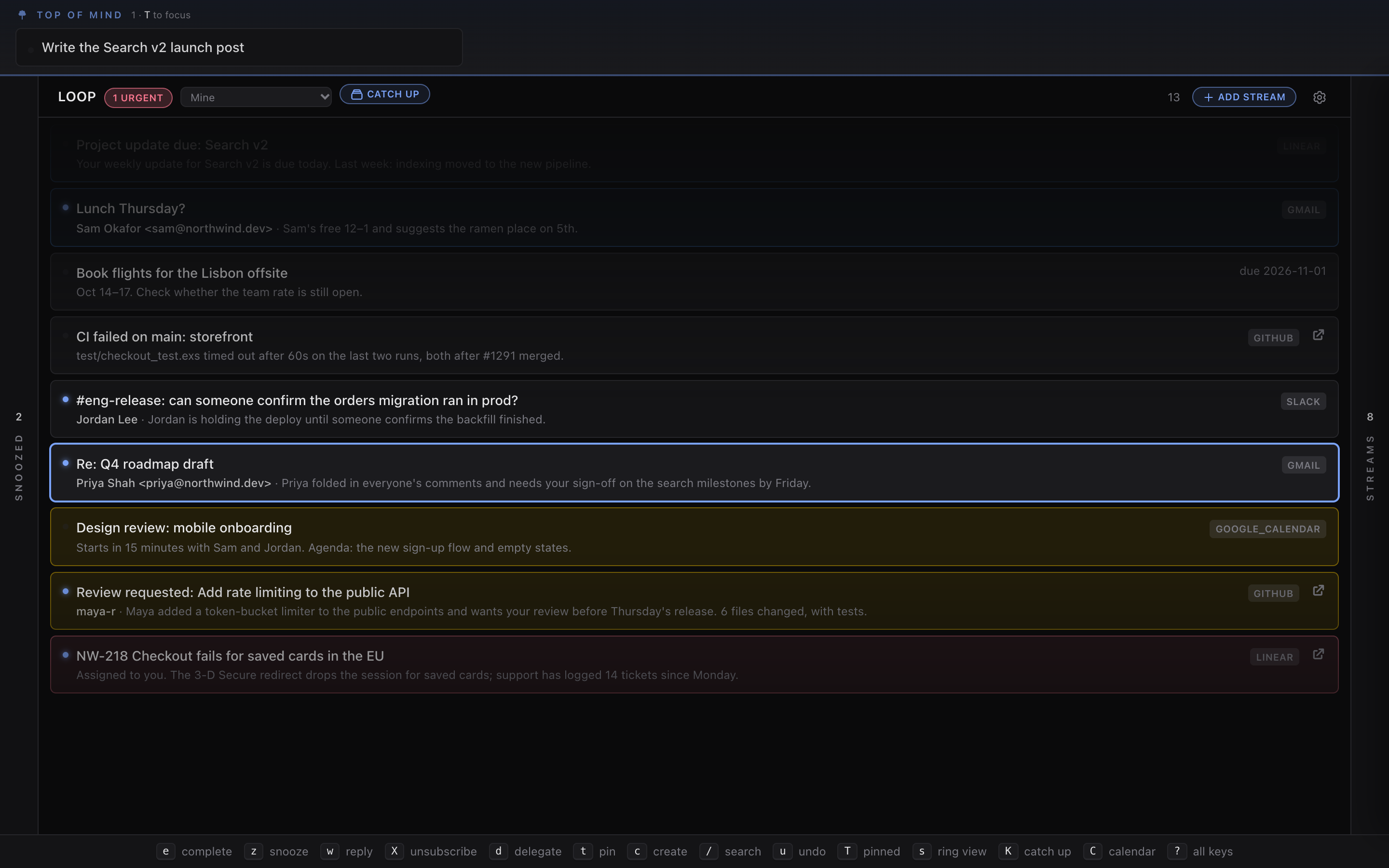Click the stream count 13
Viewport: 1389px width, 868px height.
1173,97
